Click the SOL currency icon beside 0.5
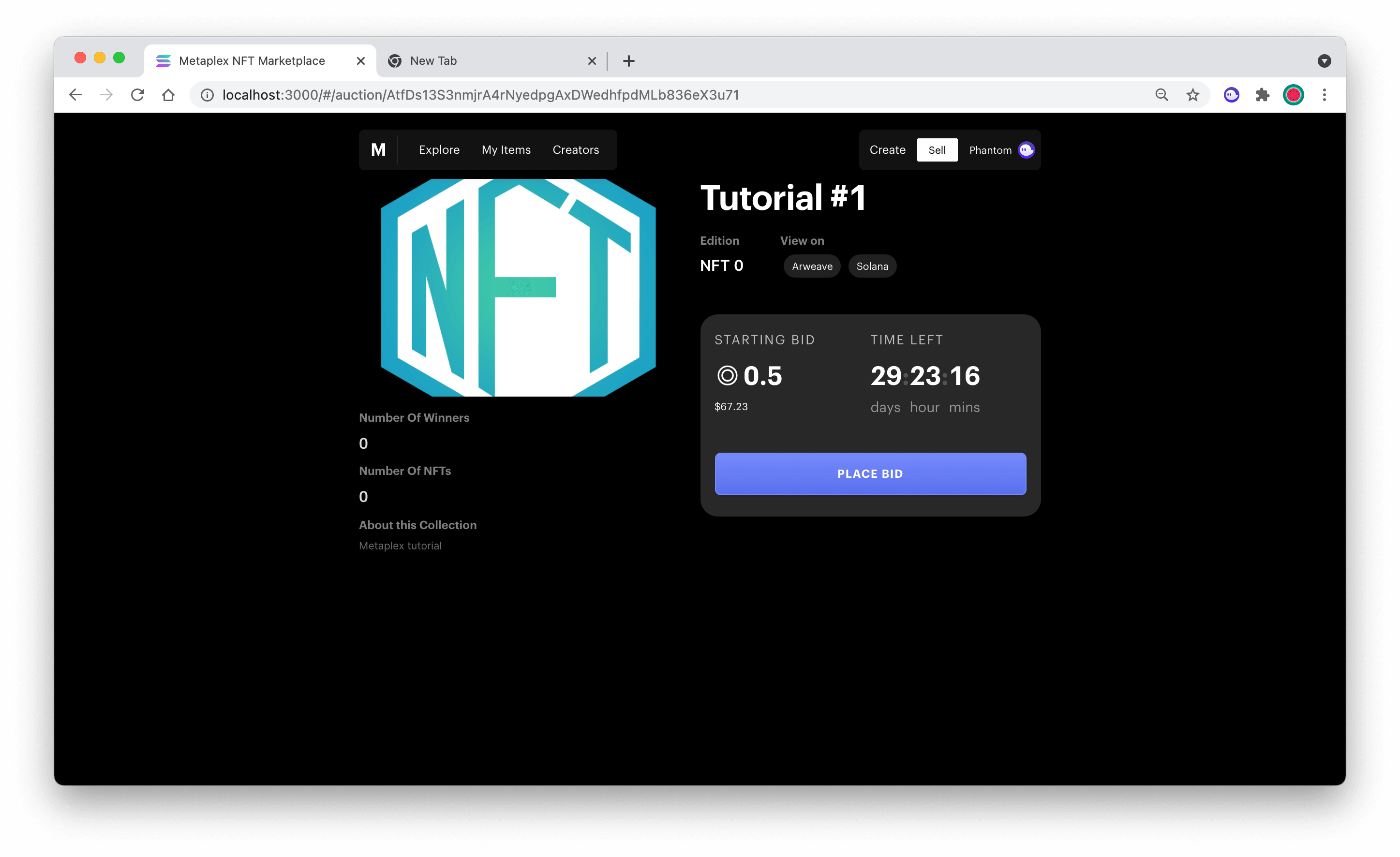 click(727, 376)
